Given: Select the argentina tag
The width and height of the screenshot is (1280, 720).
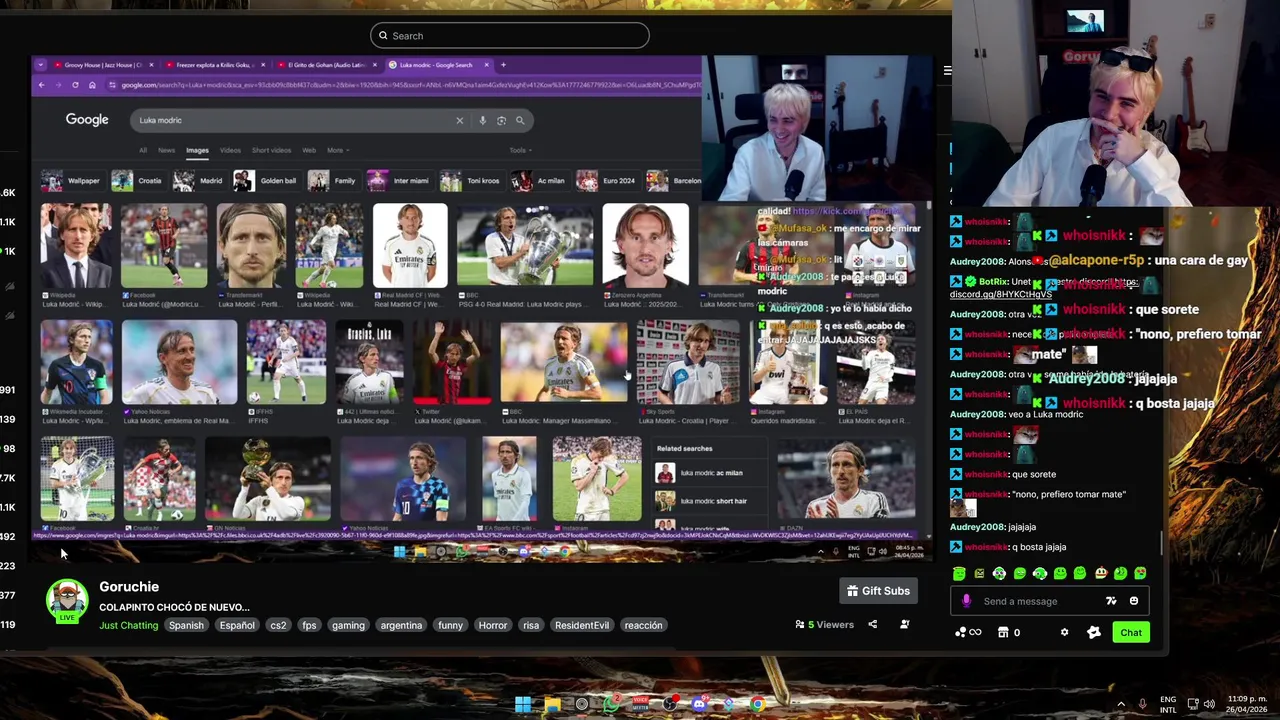Looking at the screenshot, I should [x=401, y=625].
